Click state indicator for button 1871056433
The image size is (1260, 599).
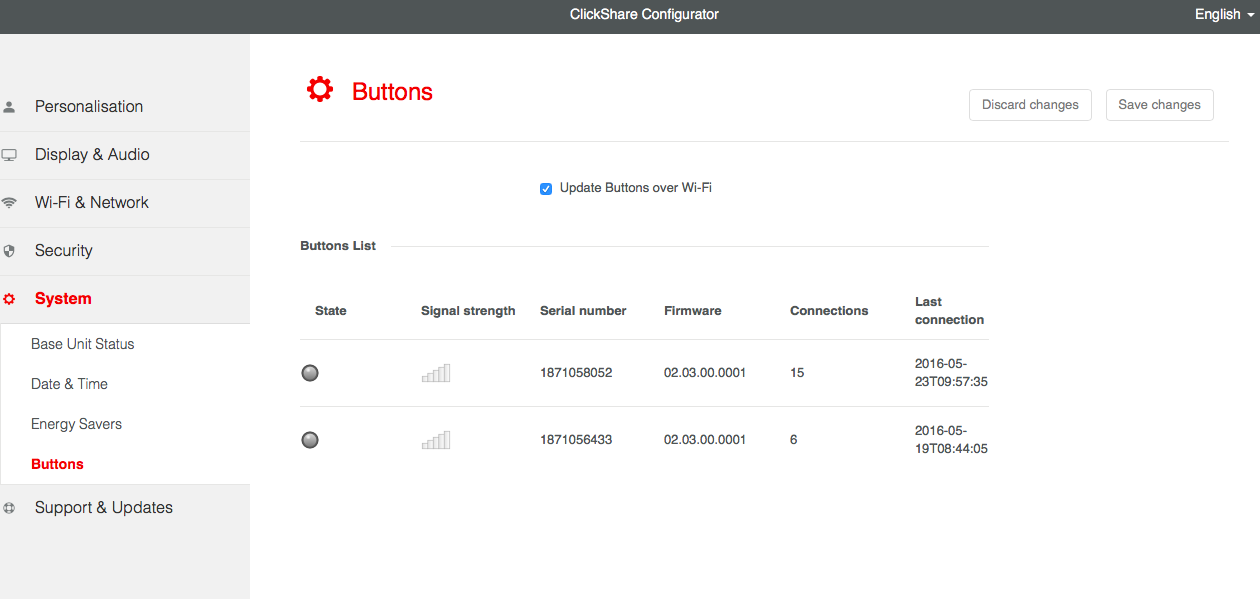[310, 440]
